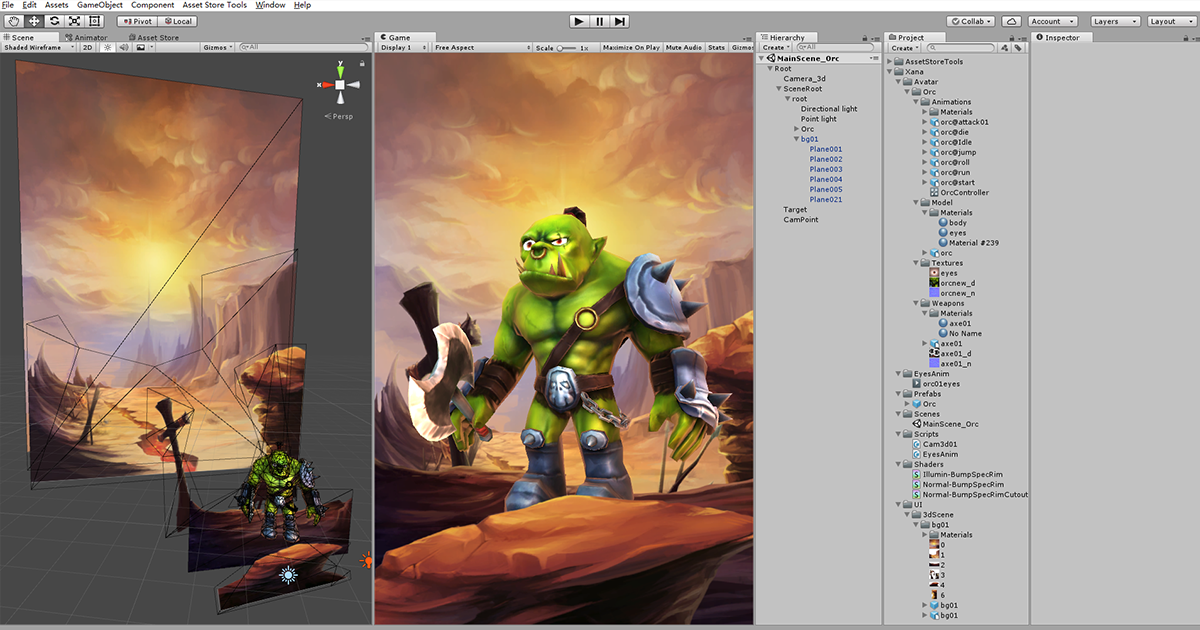Click the Project panel lock icon
1200x630 pixels.
pos(1010,37)
